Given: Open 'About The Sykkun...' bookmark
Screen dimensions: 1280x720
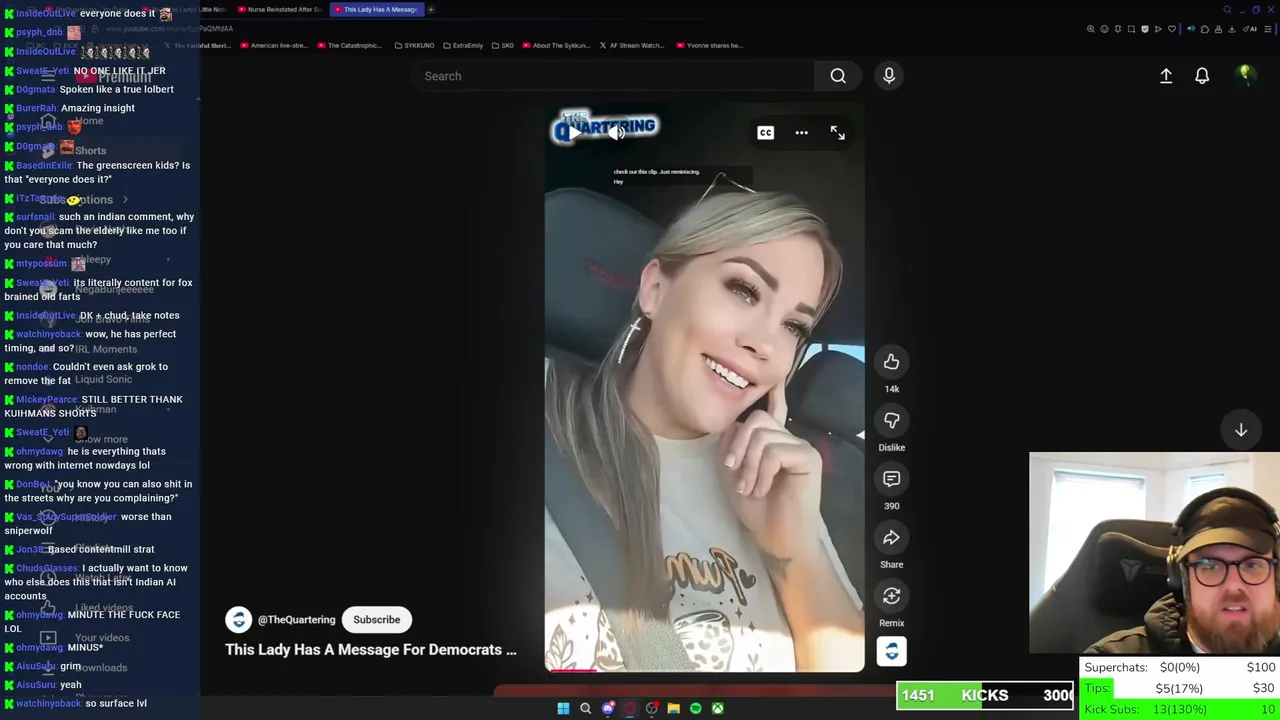Looking at the screenshot, I should click(556, 45).
